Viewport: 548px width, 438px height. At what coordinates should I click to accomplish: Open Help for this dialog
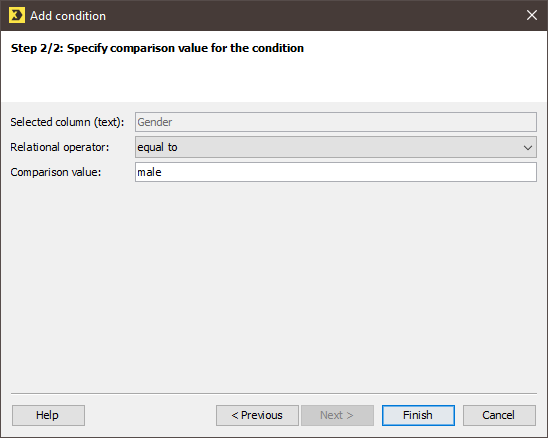48,415
